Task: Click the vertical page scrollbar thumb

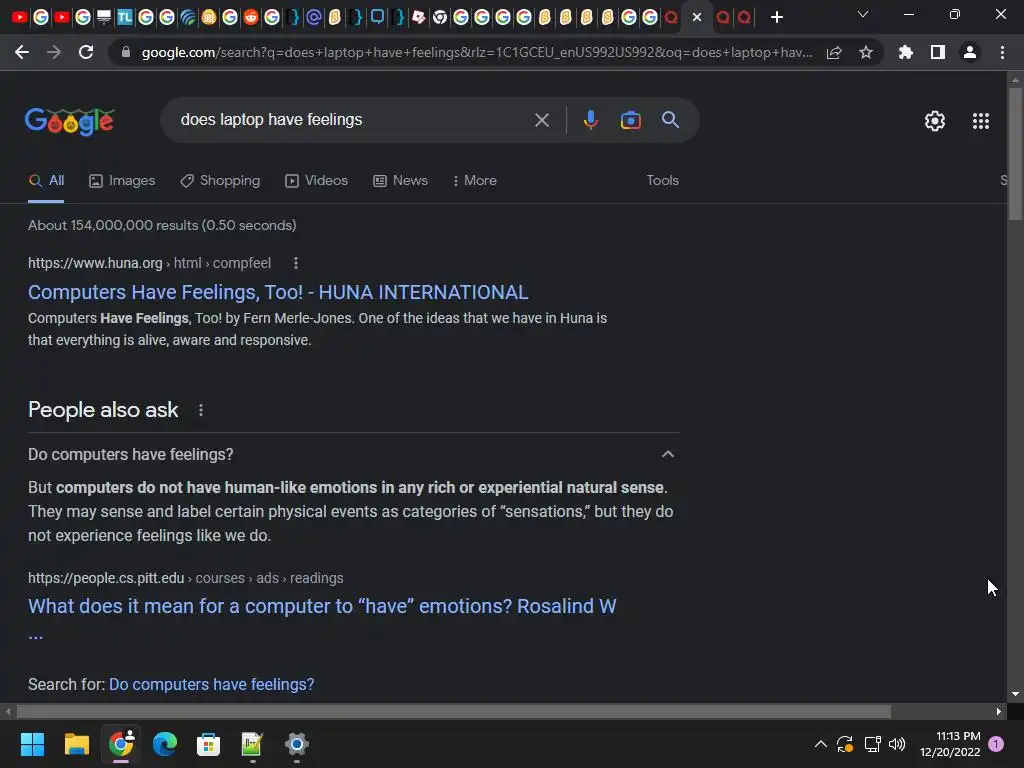Action: (x=1015, y=155)
